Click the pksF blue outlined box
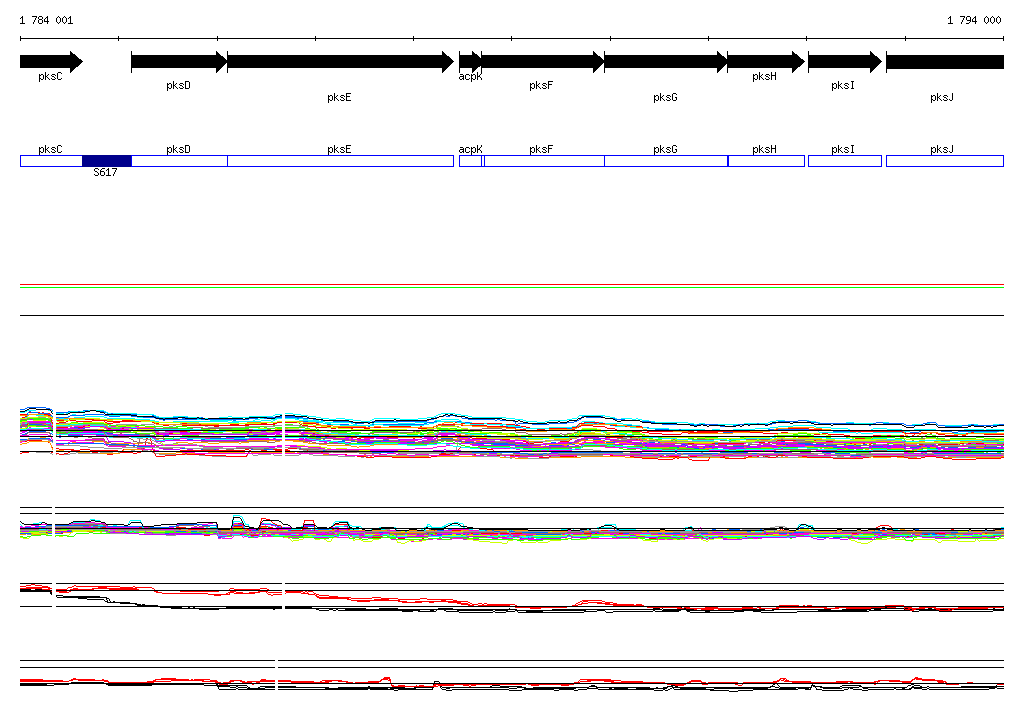The image size is (1024, 714). [544, 161]
